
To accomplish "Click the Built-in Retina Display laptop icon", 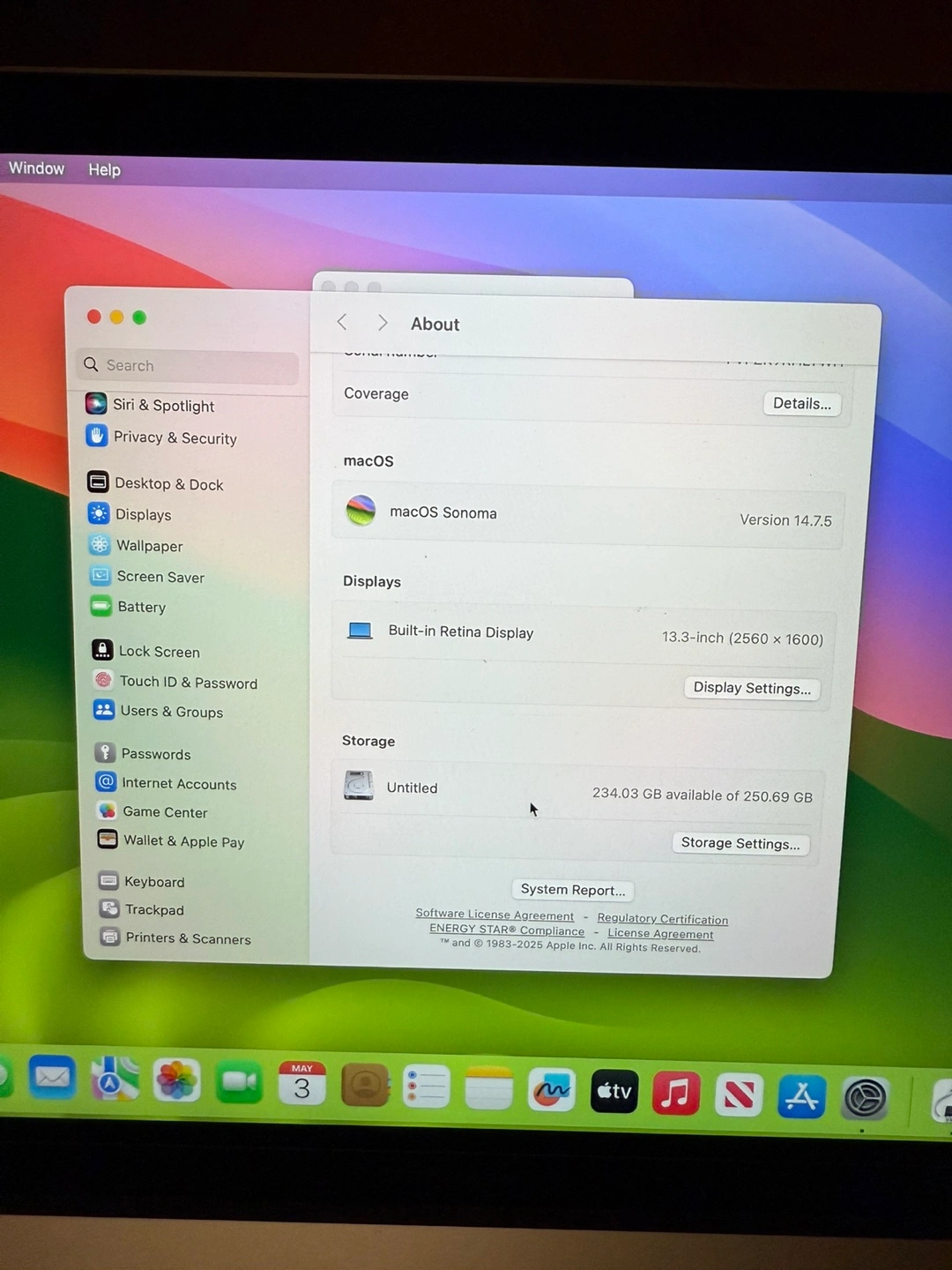I will point(360,631).
